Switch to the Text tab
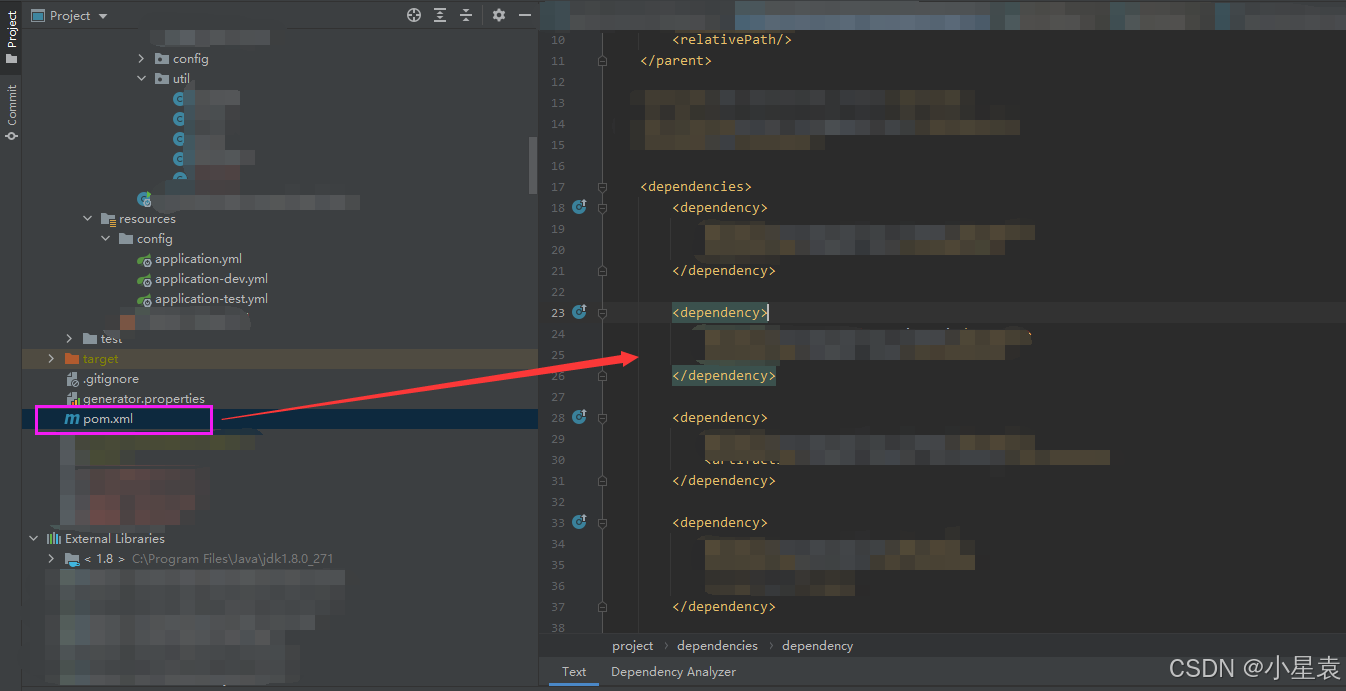1346x691 pixels. (574, 672)
